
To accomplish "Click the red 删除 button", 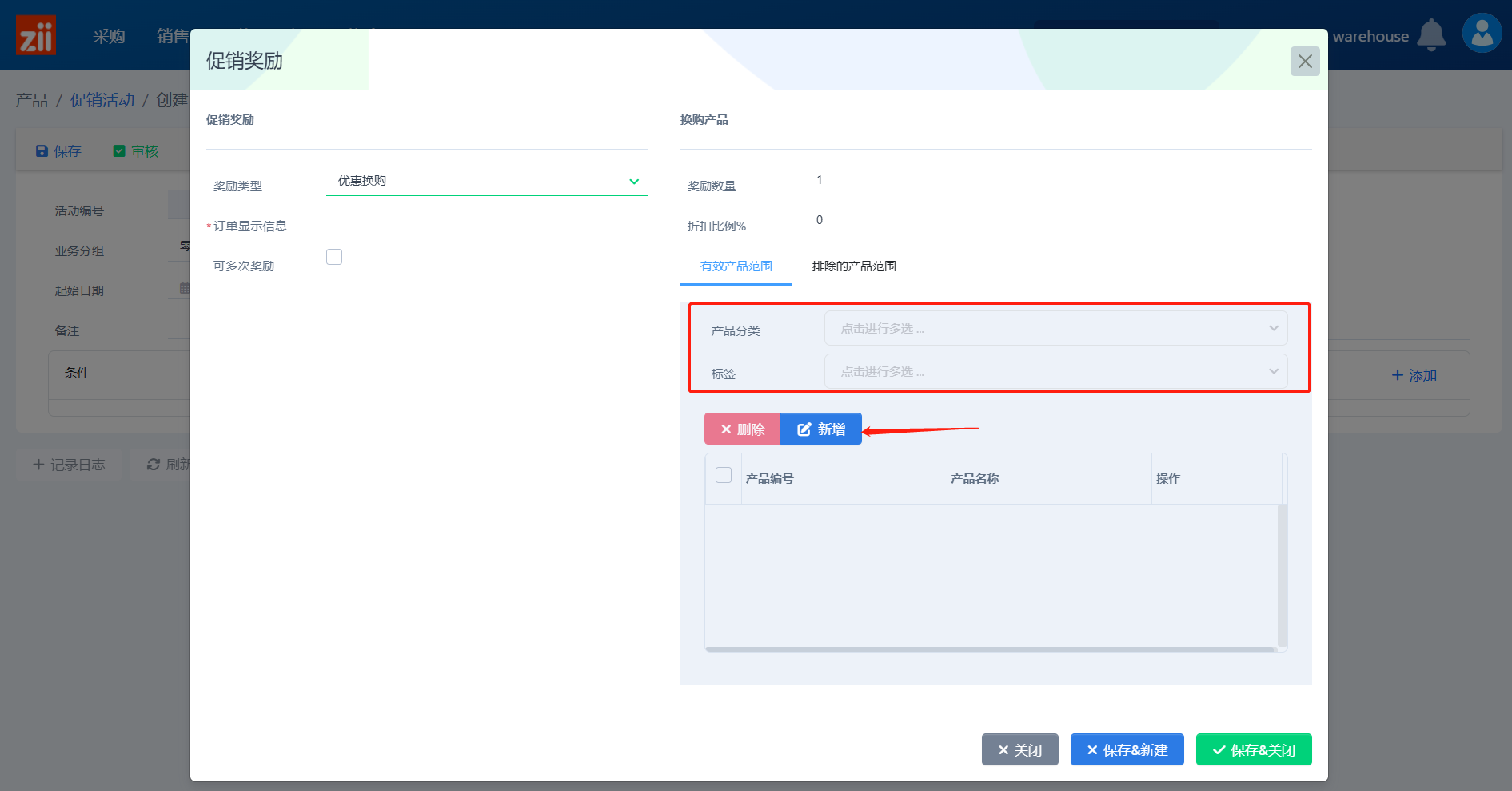I will coord(742,429).
